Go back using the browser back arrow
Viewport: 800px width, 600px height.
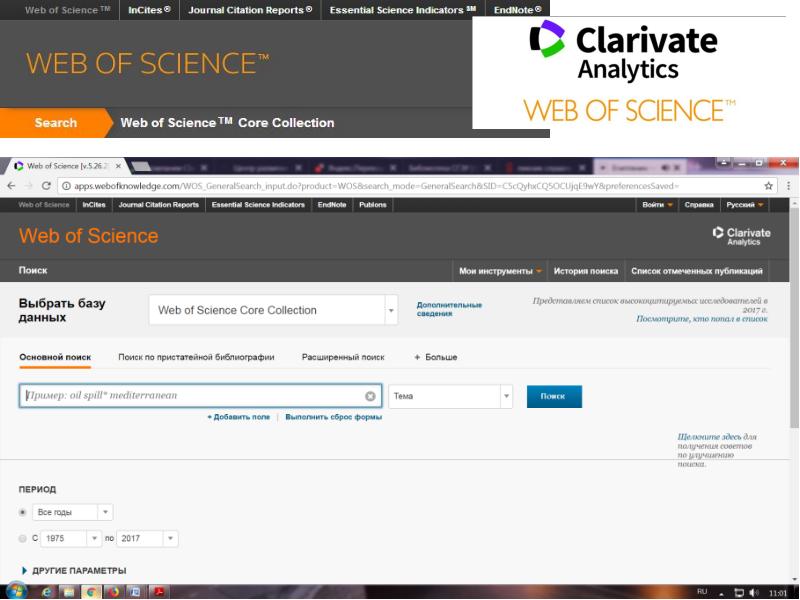(x=11, y=186)
